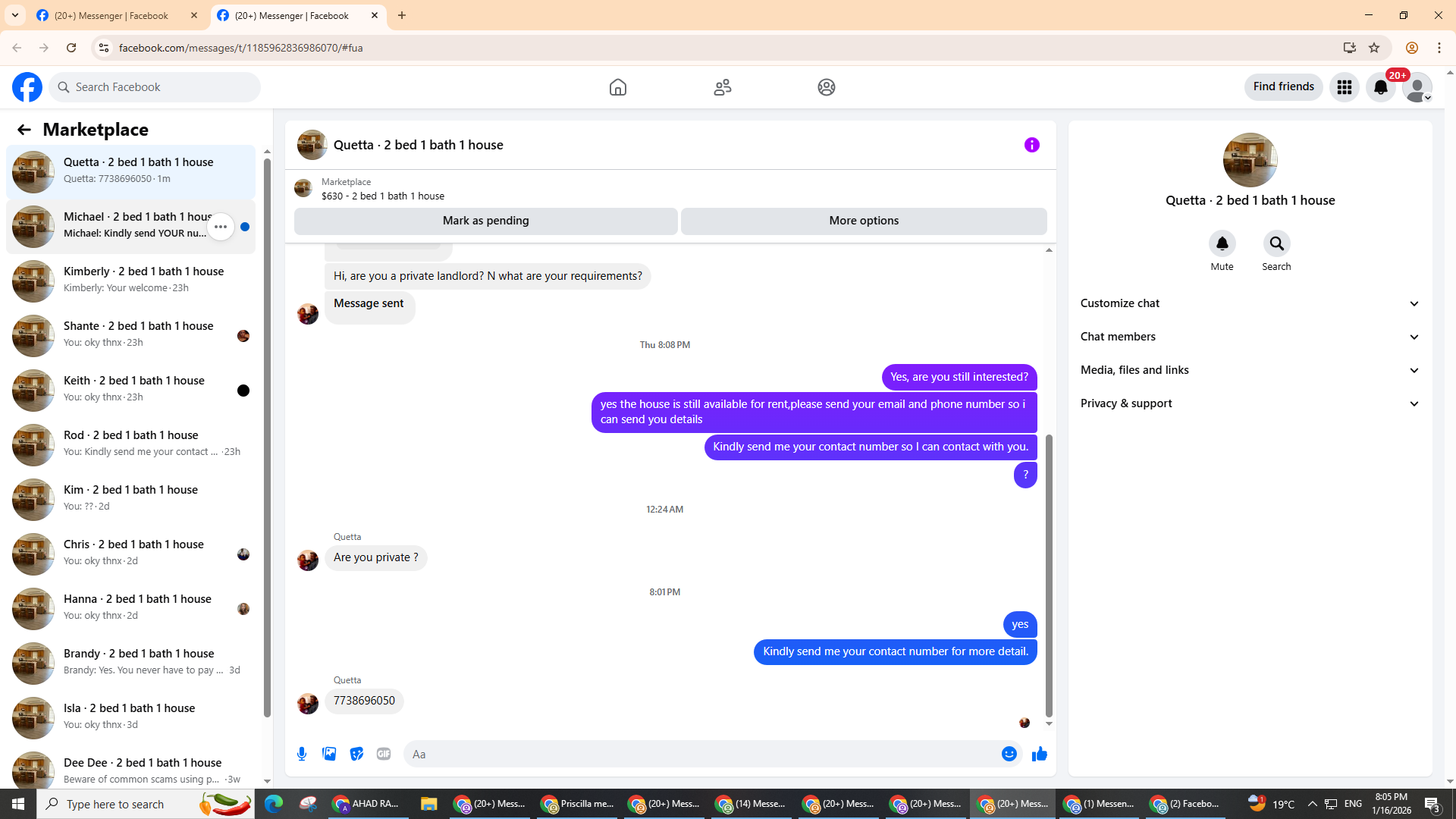The height and width of the screenshot is (819, 1456).
Task: Expand the Chat members section
Action: [x=1249, y=337]
